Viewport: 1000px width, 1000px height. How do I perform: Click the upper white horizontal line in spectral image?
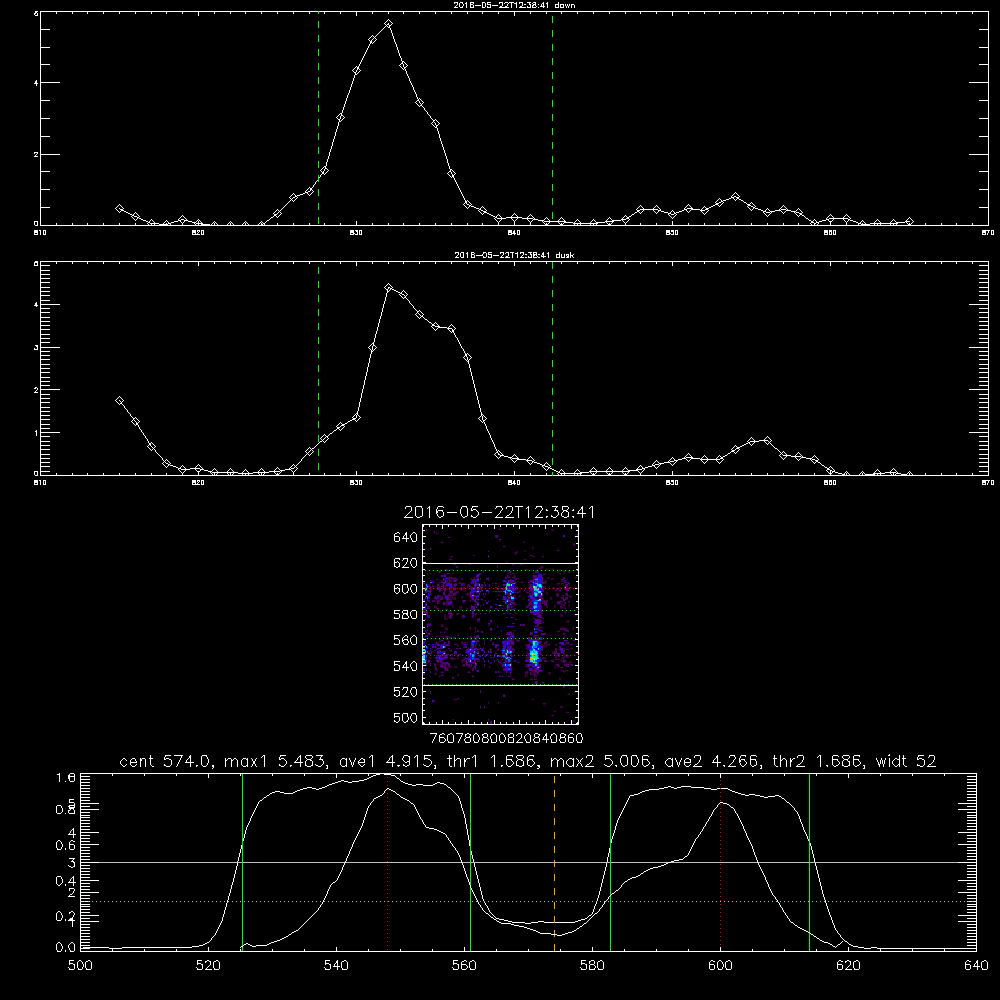500,563
